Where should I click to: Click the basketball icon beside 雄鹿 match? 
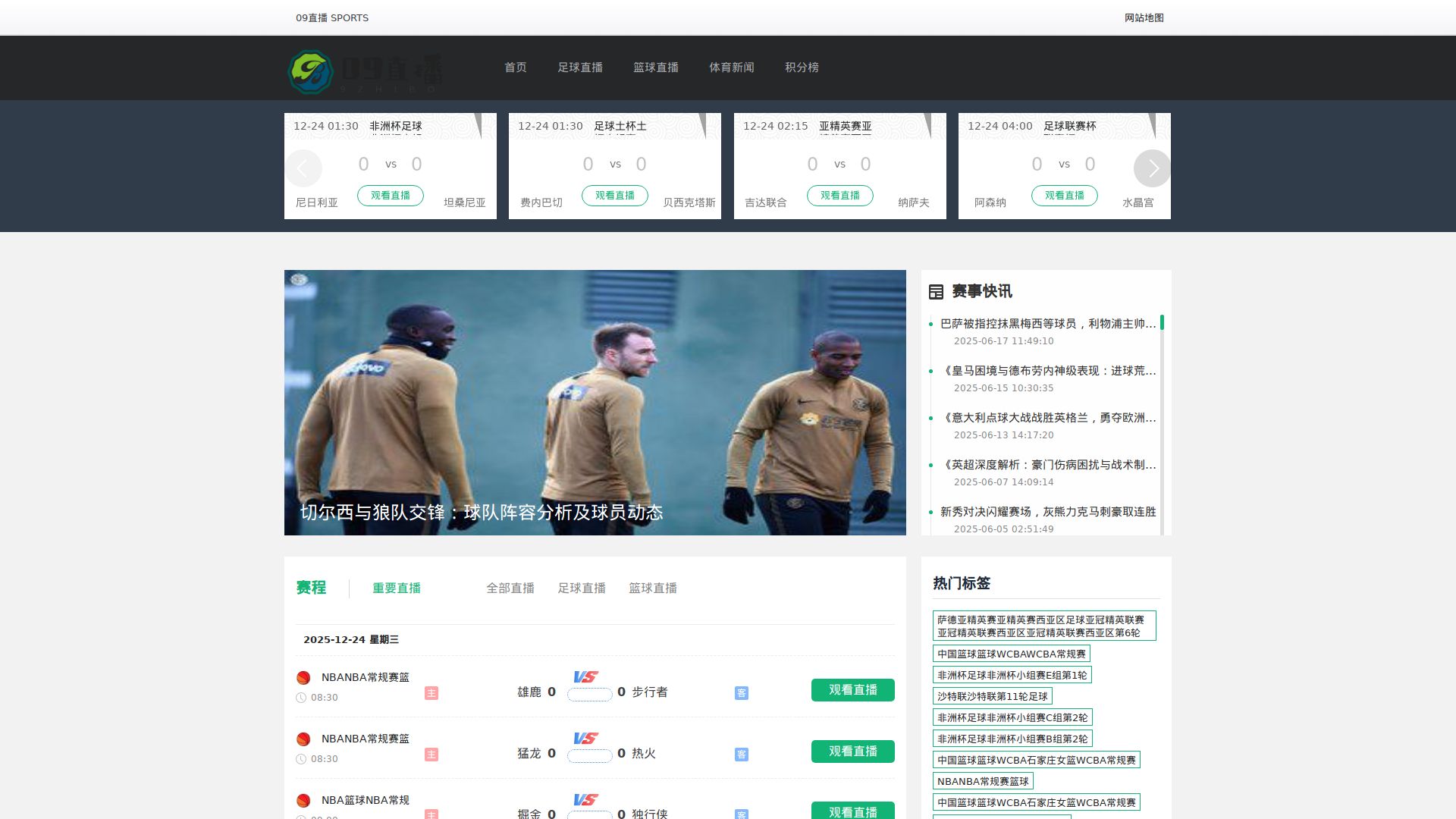(x=303, y=678)
